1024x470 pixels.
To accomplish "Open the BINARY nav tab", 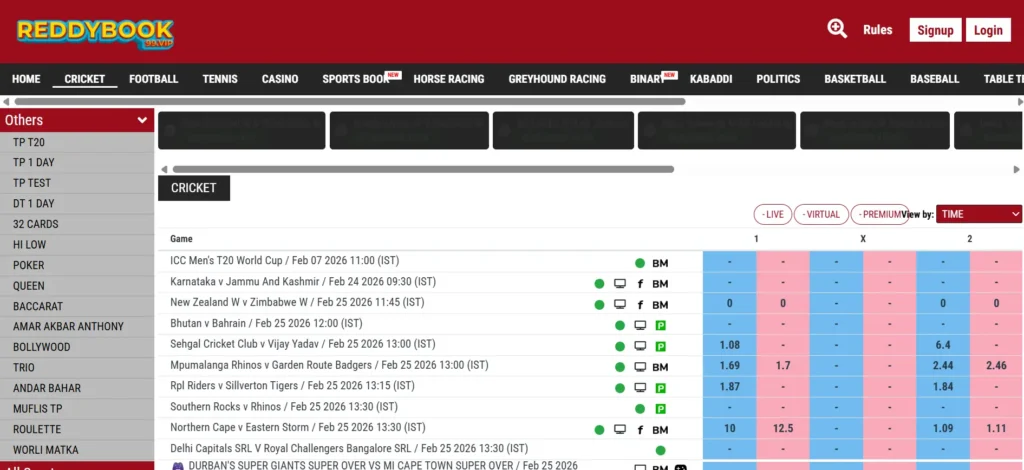I will click(x=647, y=79).
